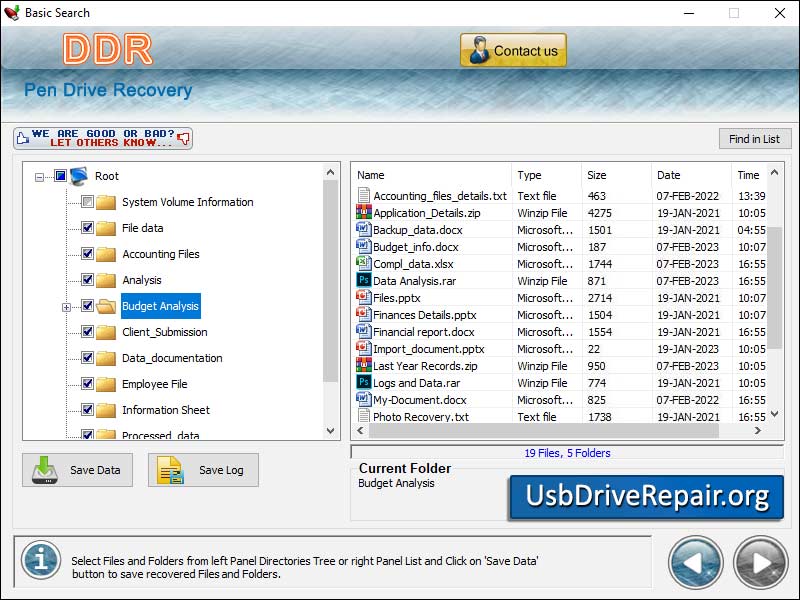Click the Data Analysis.rar file icon
Viewport: 800px width, 600px height.
point(363,280)
